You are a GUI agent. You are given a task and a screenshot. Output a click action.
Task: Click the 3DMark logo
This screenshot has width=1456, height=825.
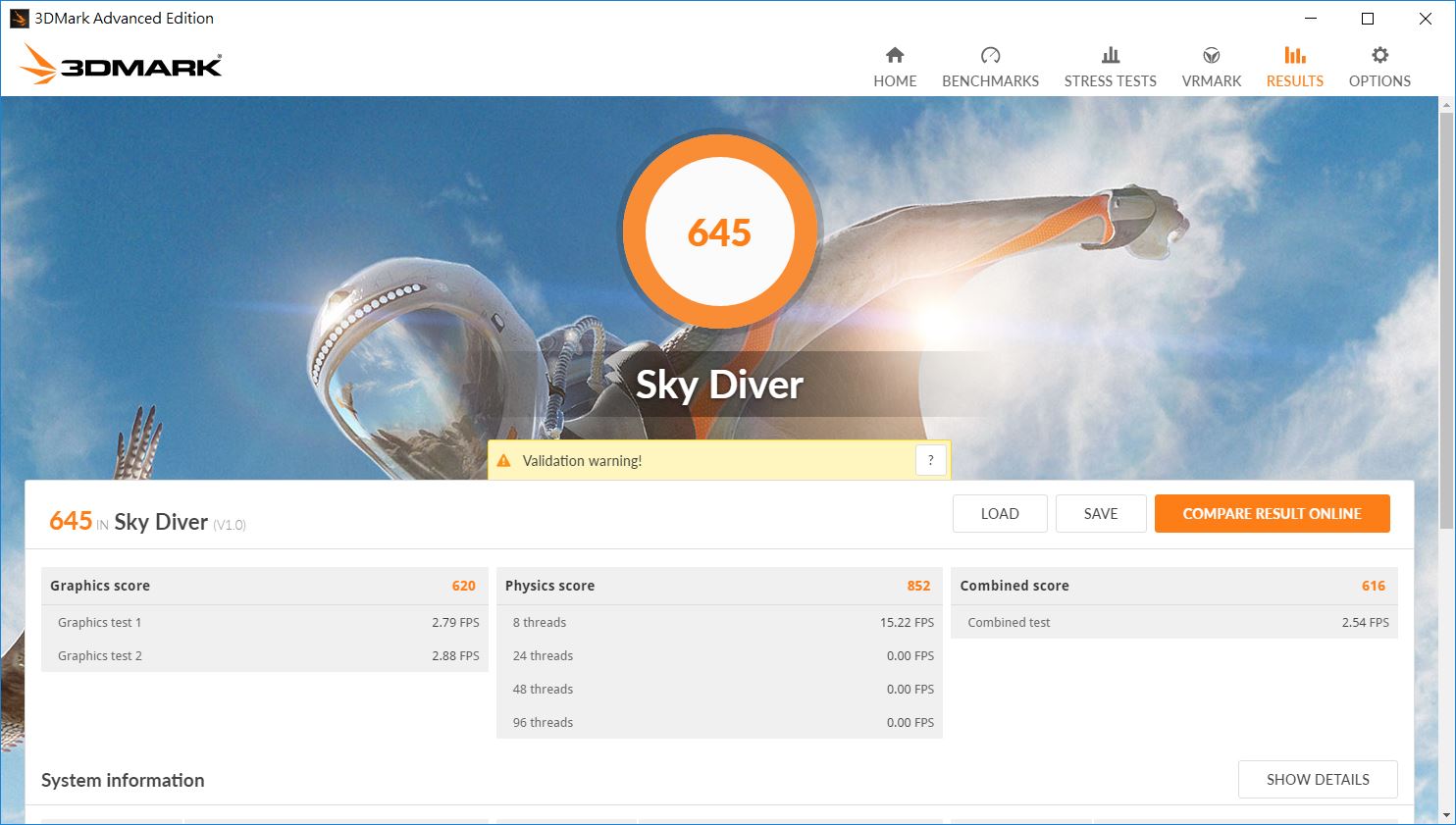122,64
